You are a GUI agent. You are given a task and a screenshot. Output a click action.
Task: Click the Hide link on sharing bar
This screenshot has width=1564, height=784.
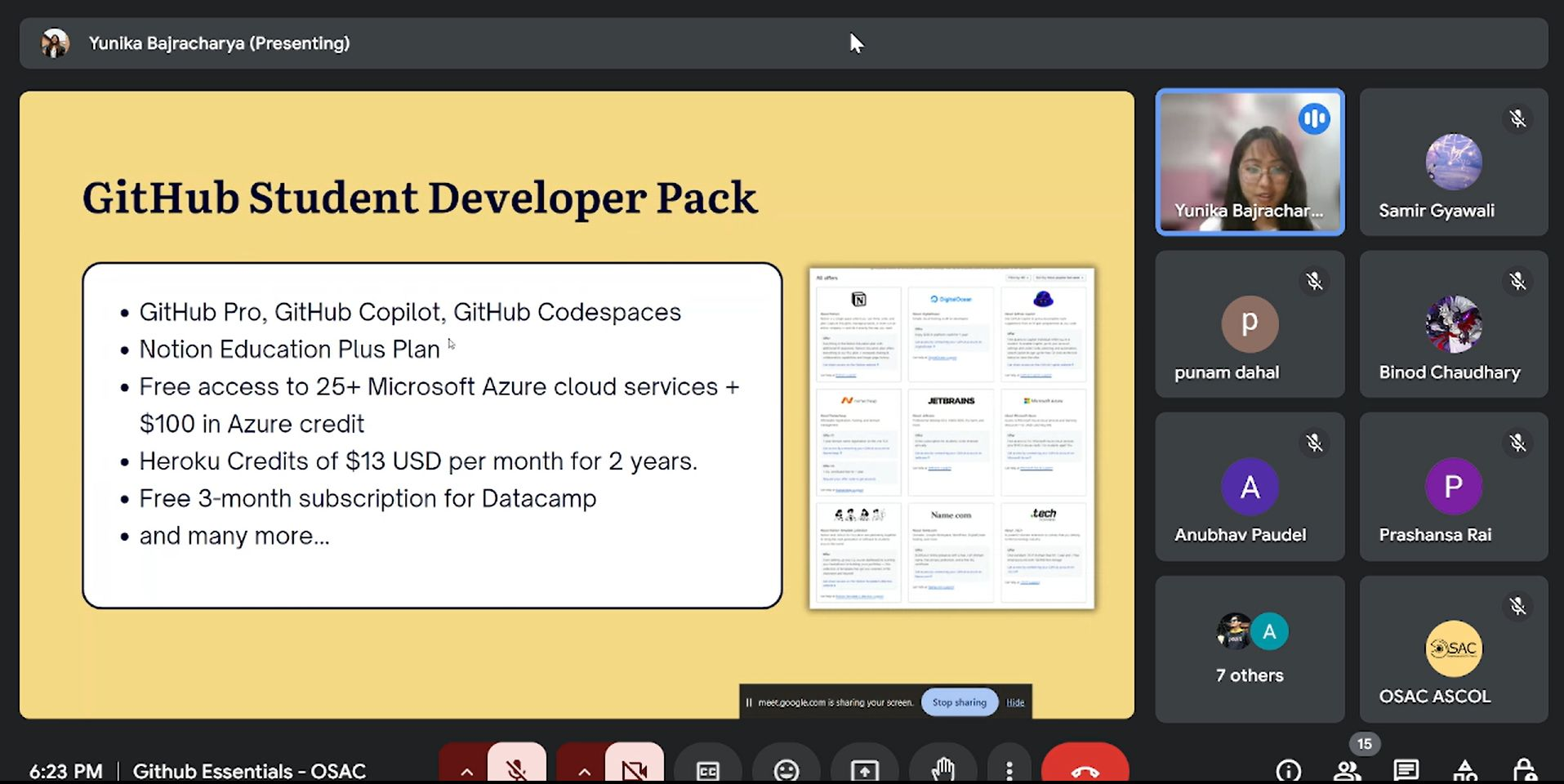[1015, 702]
